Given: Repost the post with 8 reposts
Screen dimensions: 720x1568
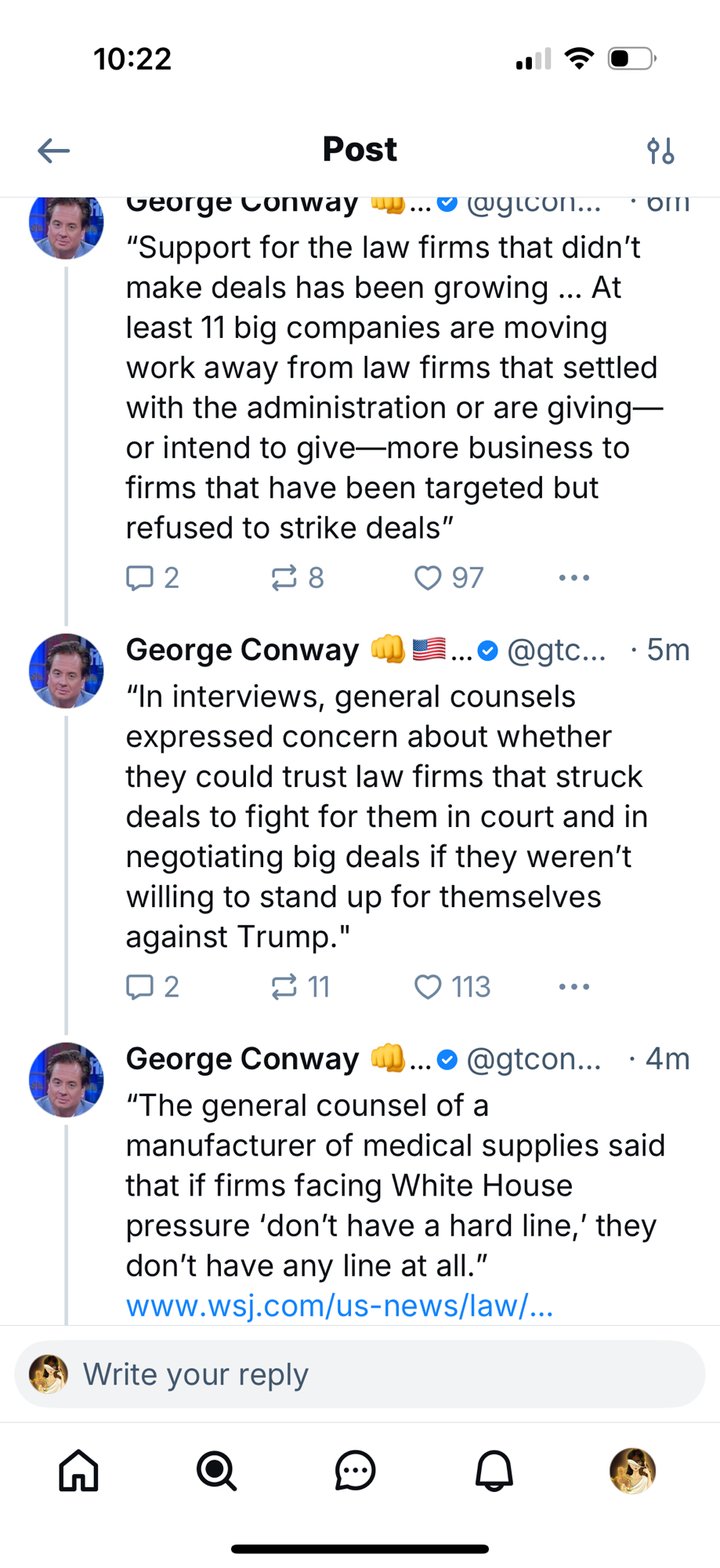Looking at the screenshot, I should pos(284,578).
